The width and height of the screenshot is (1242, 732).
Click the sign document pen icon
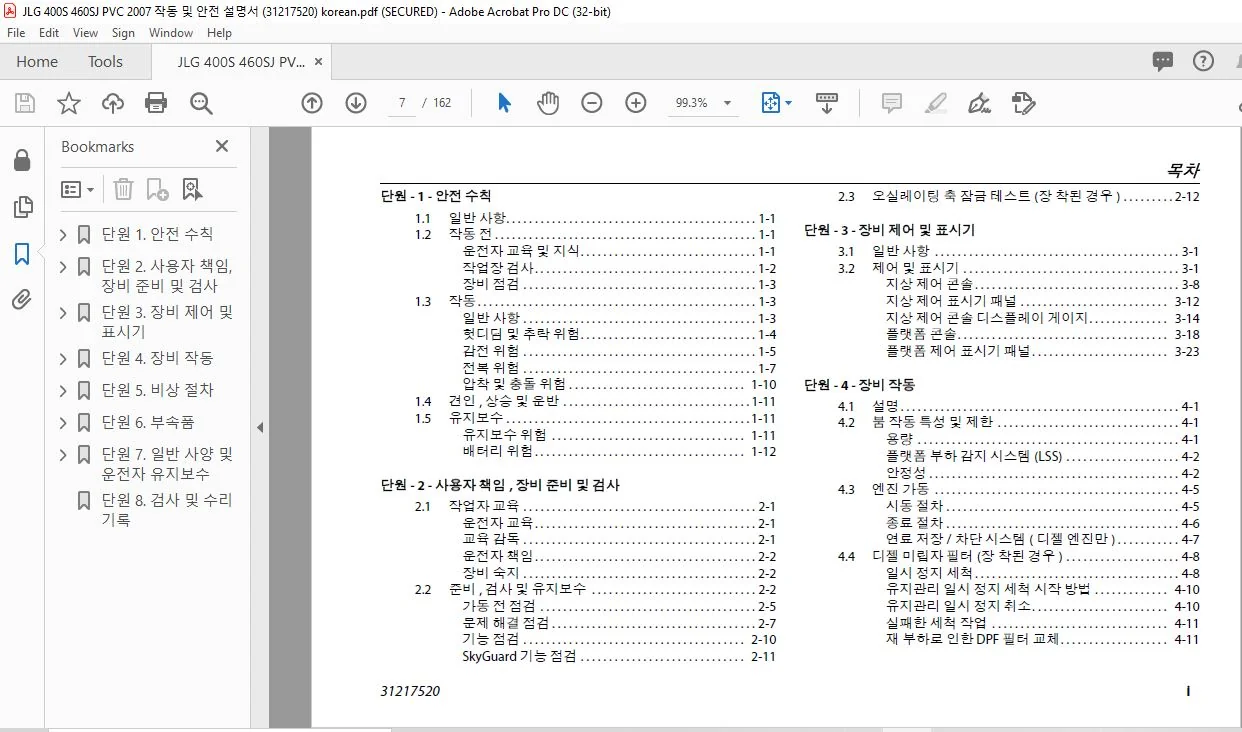979,103
